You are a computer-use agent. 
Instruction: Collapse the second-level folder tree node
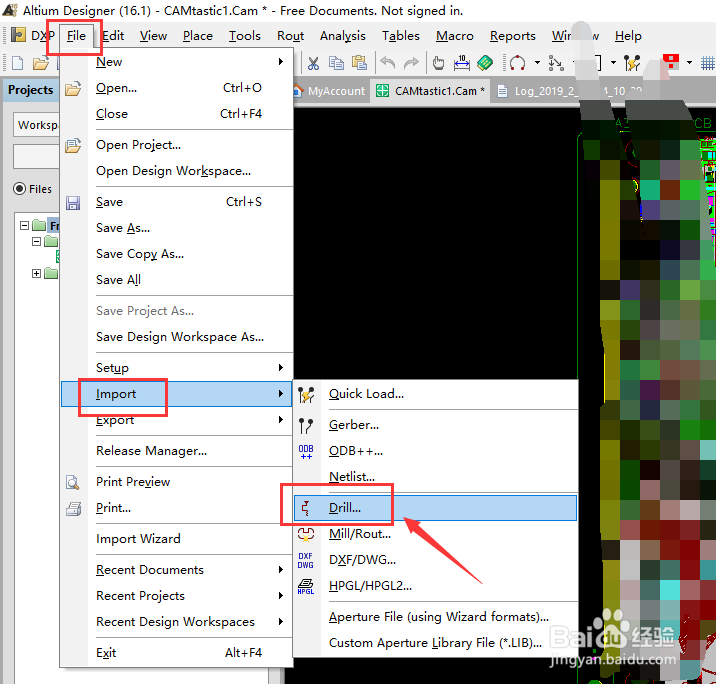(x=37, y=241)
